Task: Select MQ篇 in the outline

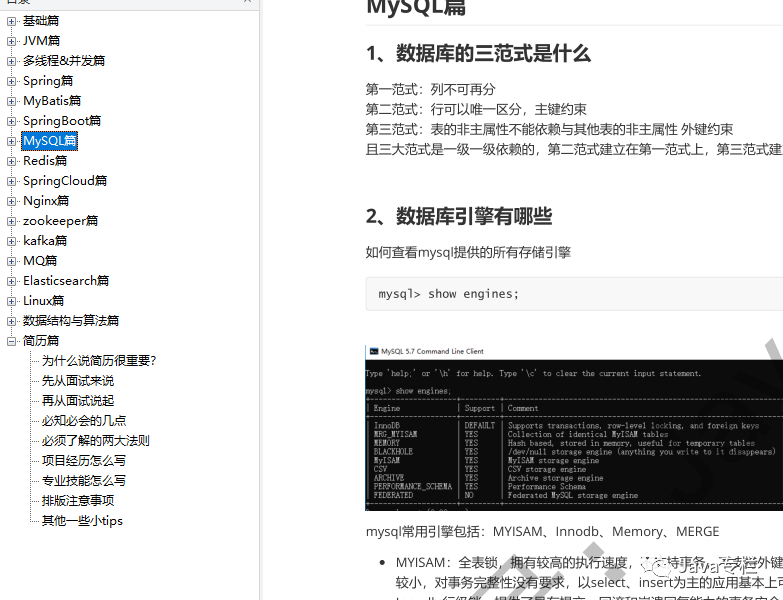Action: 40,261
